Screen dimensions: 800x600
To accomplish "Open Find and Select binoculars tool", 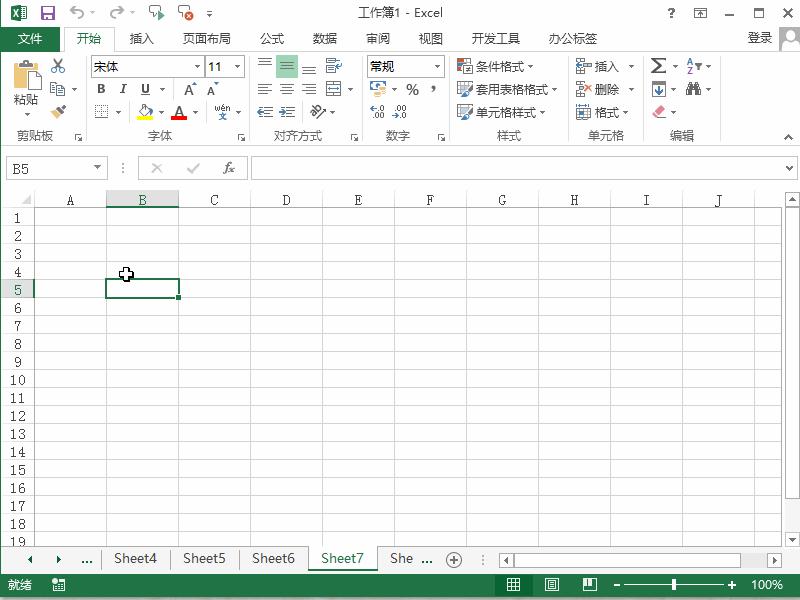I will [x=694, y=89].
